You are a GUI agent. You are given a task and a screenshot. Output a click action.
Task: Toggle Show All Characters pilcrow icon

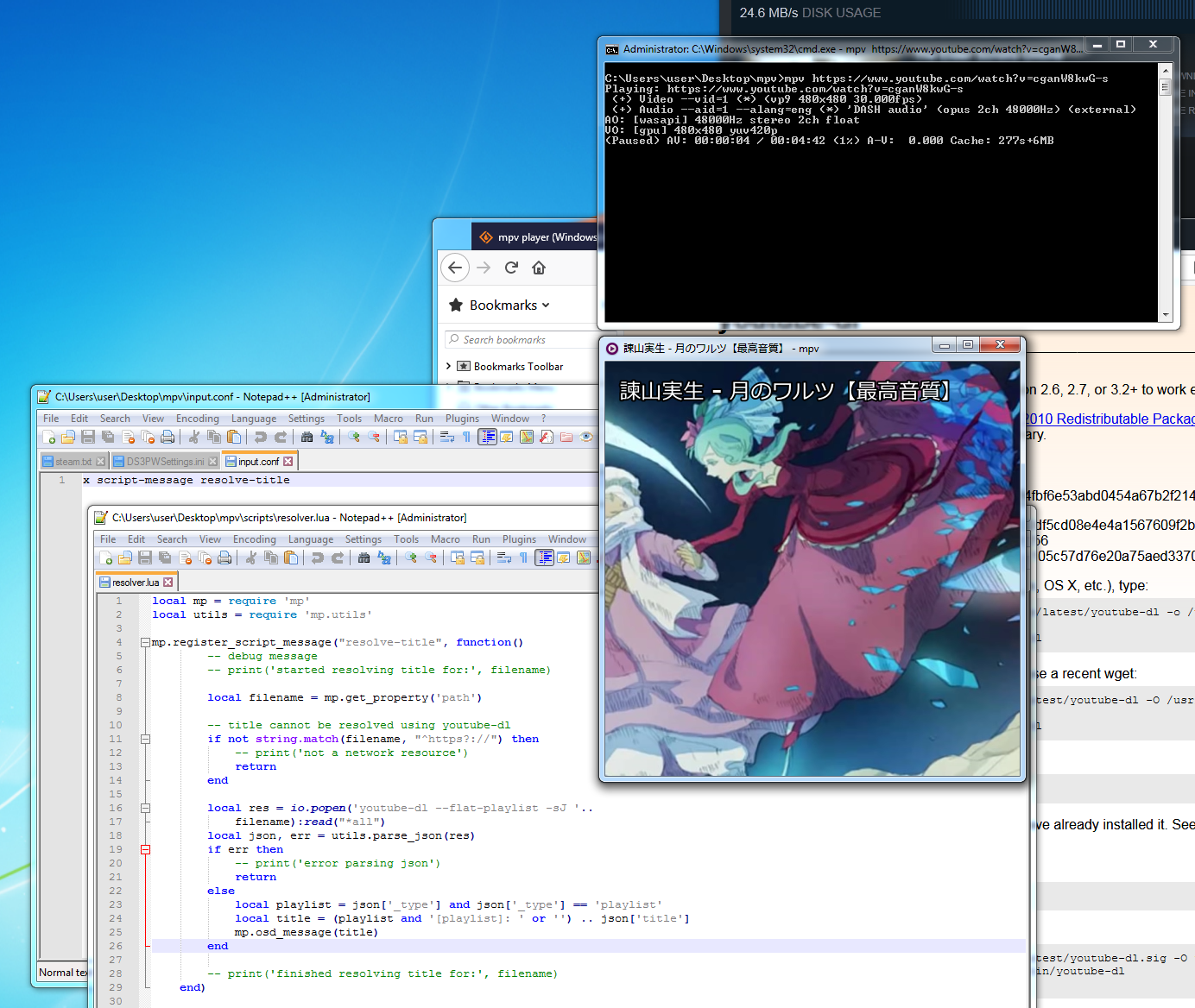[x=523, y=558]
